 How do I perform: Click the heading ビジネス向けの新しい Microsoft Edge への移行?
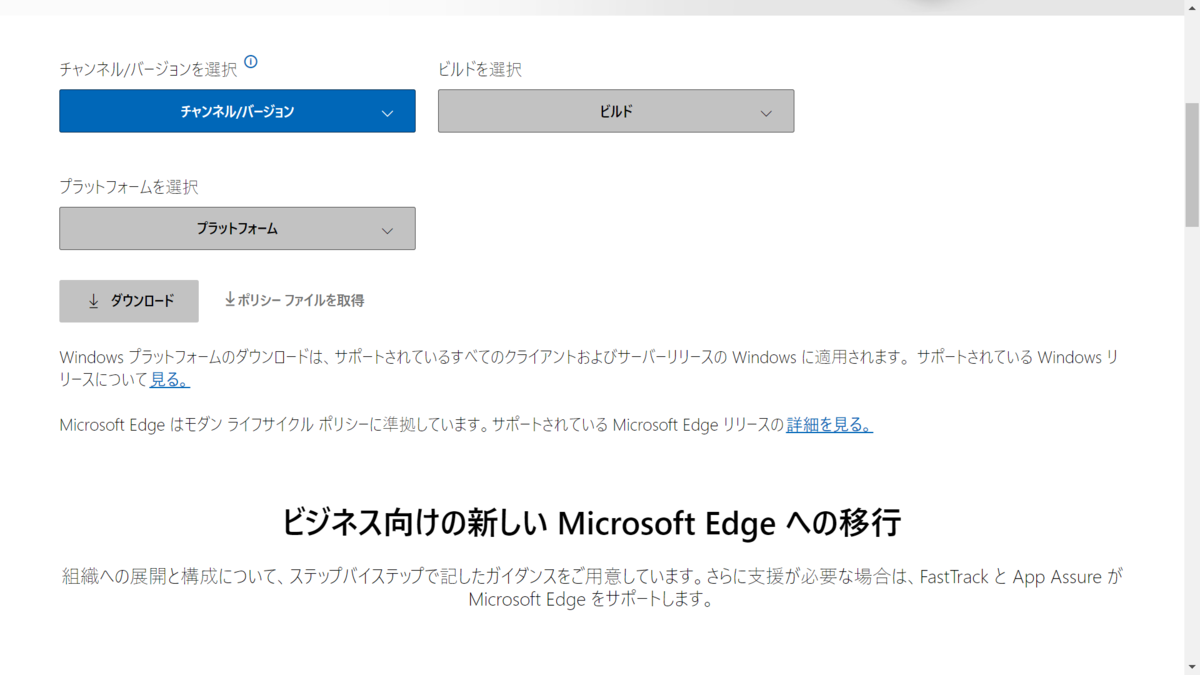point(591,522)
